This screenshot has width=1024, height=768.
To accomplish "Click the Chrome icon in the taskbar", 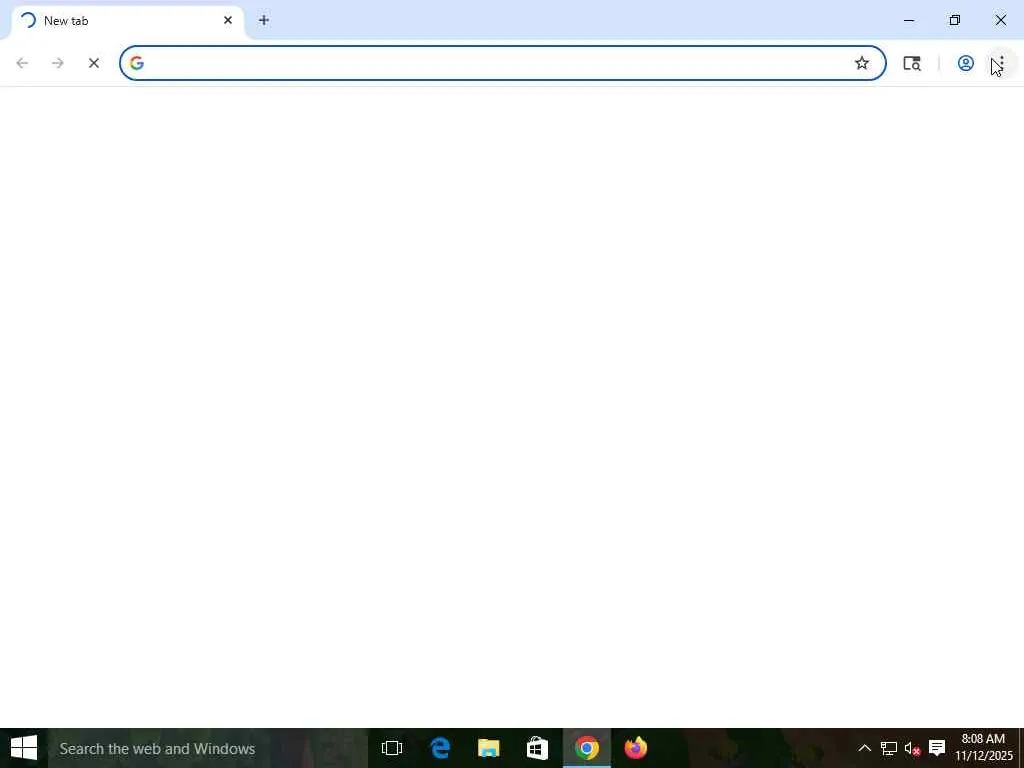I will click(586, 748).
